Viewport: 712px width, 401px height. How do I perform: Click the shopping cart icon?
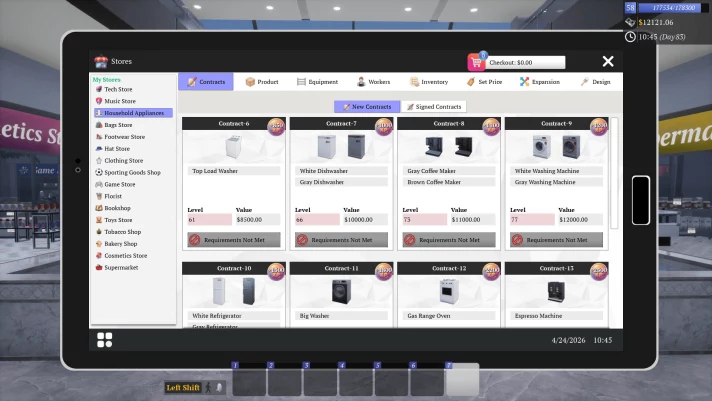476,62
